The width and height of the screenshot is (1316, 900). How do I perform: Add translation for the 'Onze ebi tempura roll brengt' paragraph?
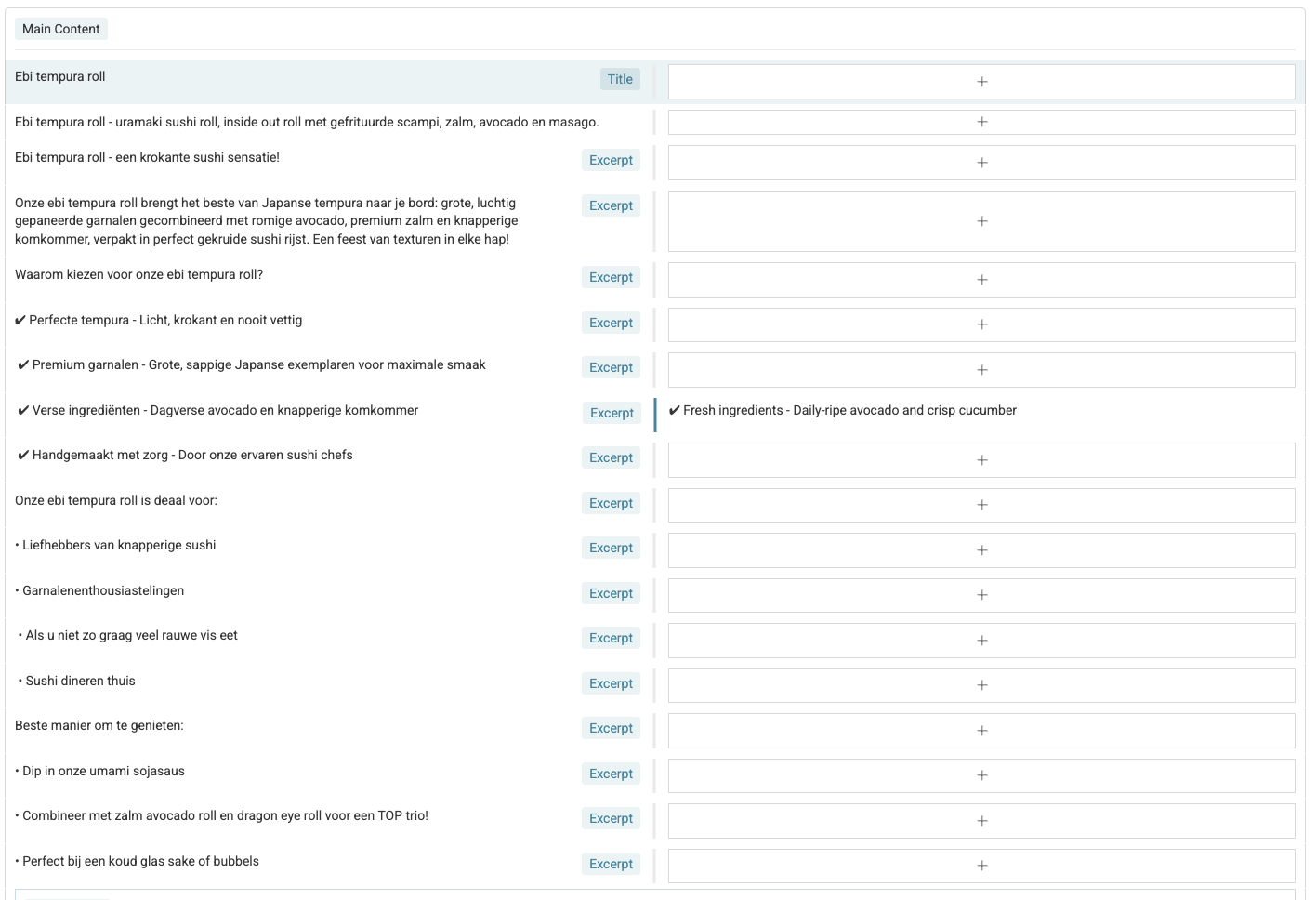(981, 221)
